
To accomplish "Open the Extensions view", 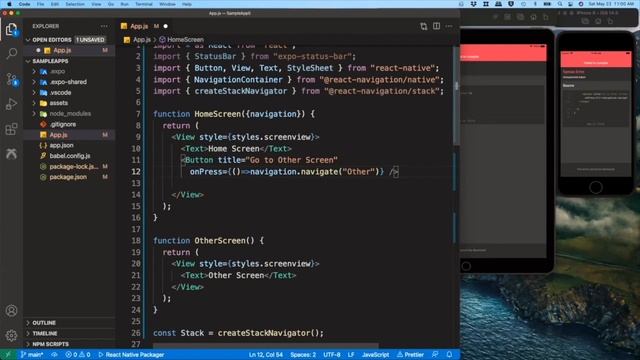I will 11,129.
